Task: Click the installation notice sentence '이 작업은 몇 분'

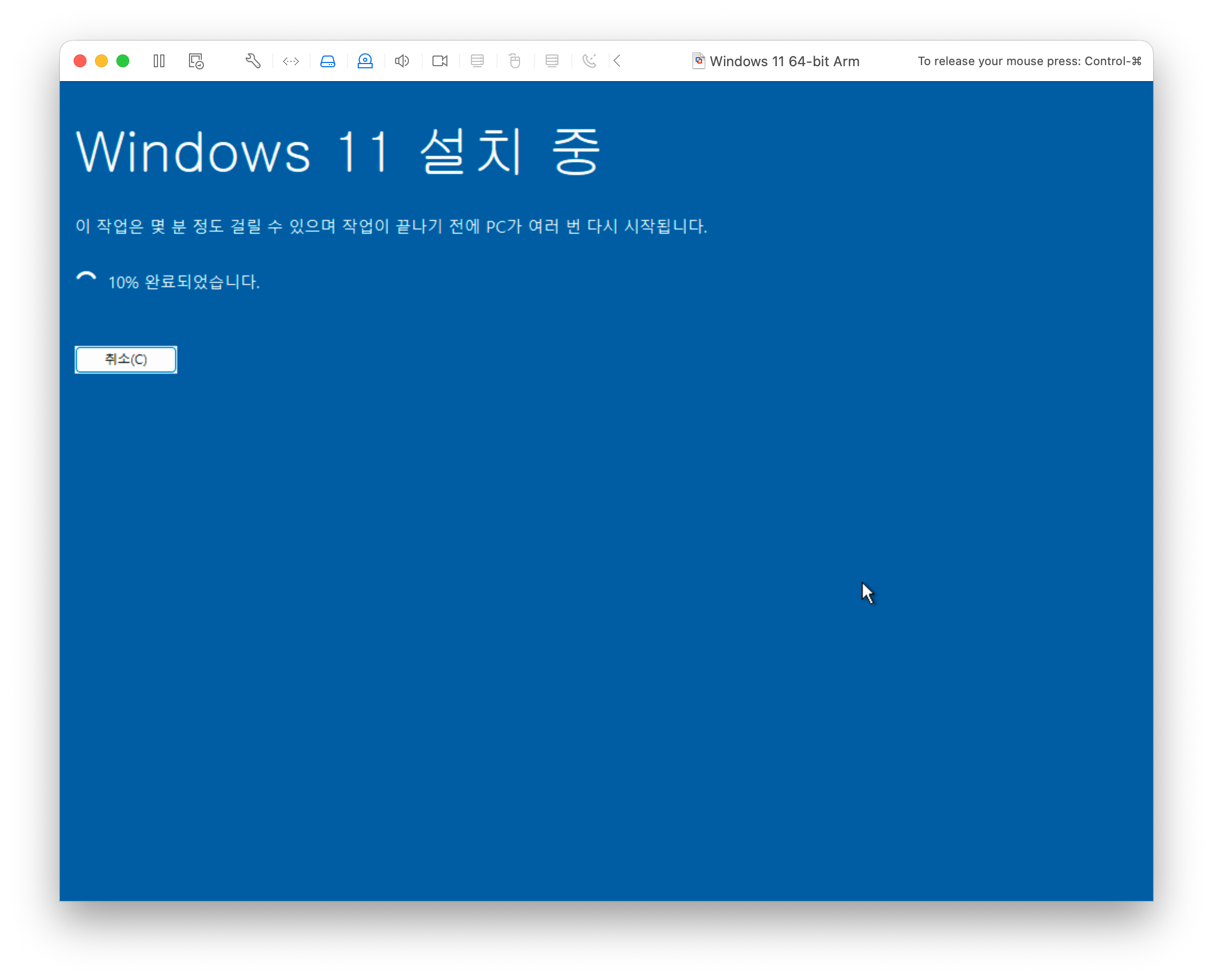Action: [x=391, y=226]
